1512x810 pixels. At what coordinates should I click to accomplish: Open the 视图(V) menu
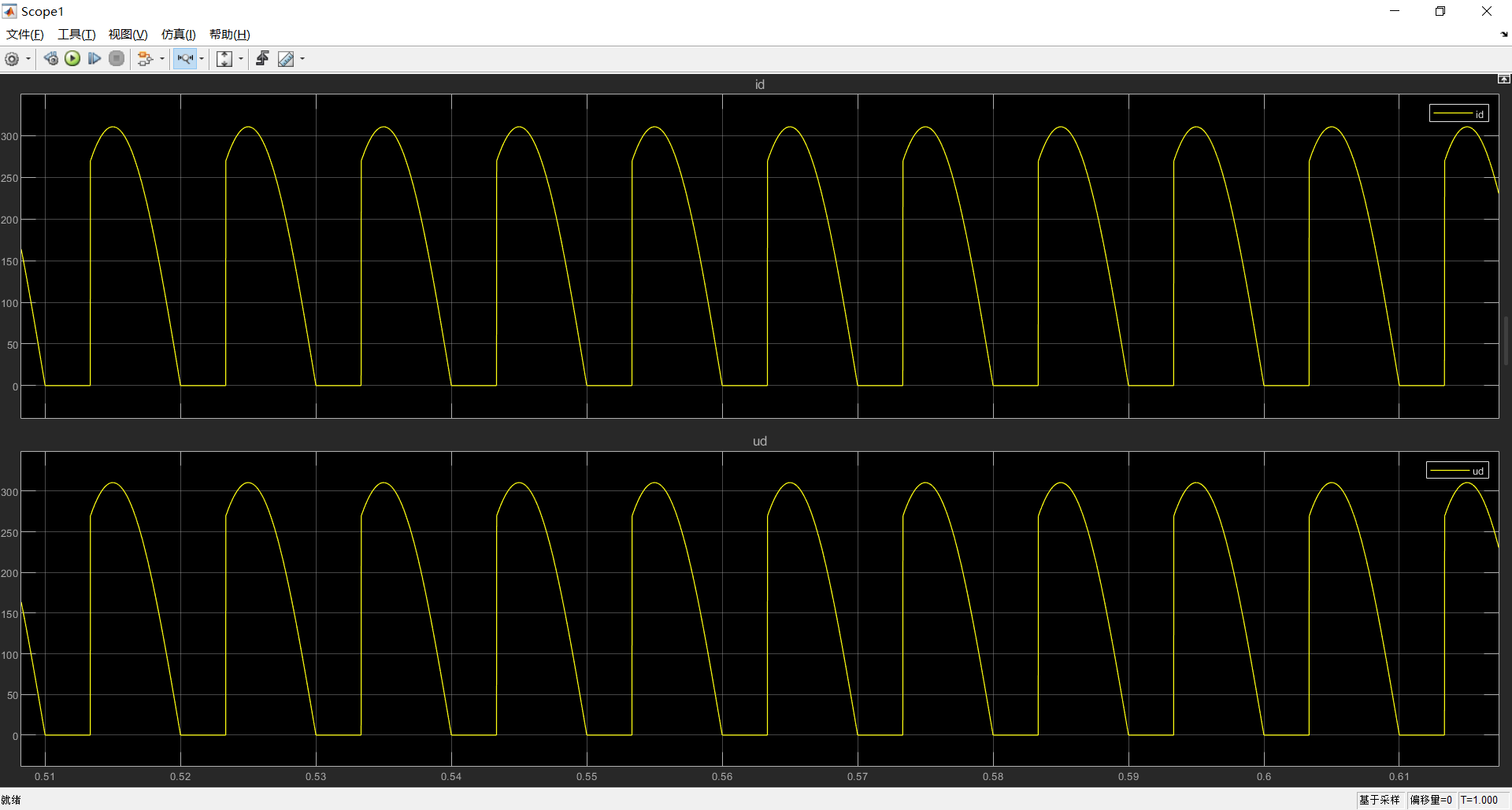(128, 35)
